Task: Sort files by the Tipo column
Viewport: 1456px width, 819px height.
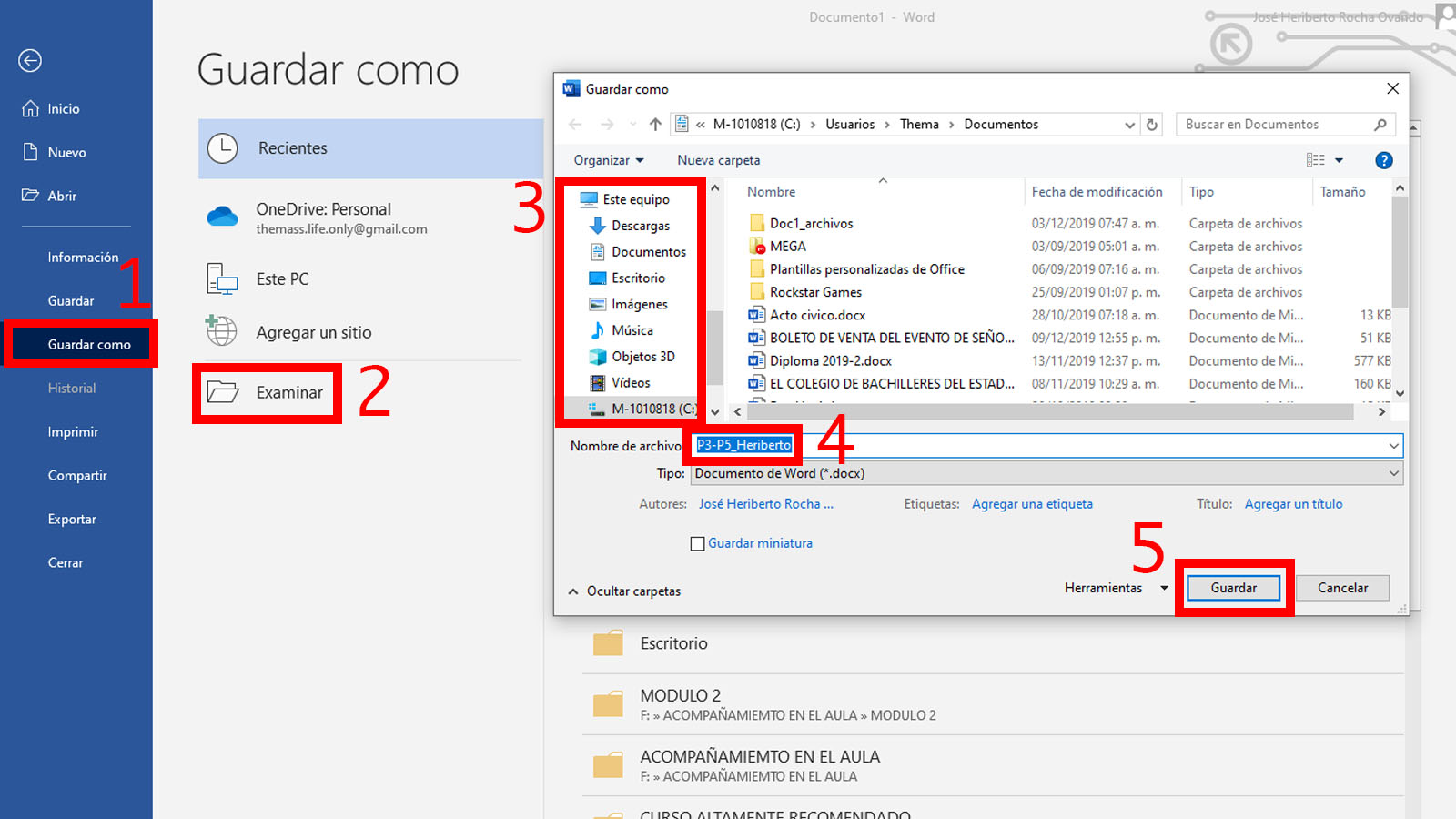Action: (x=1201, y=192)
